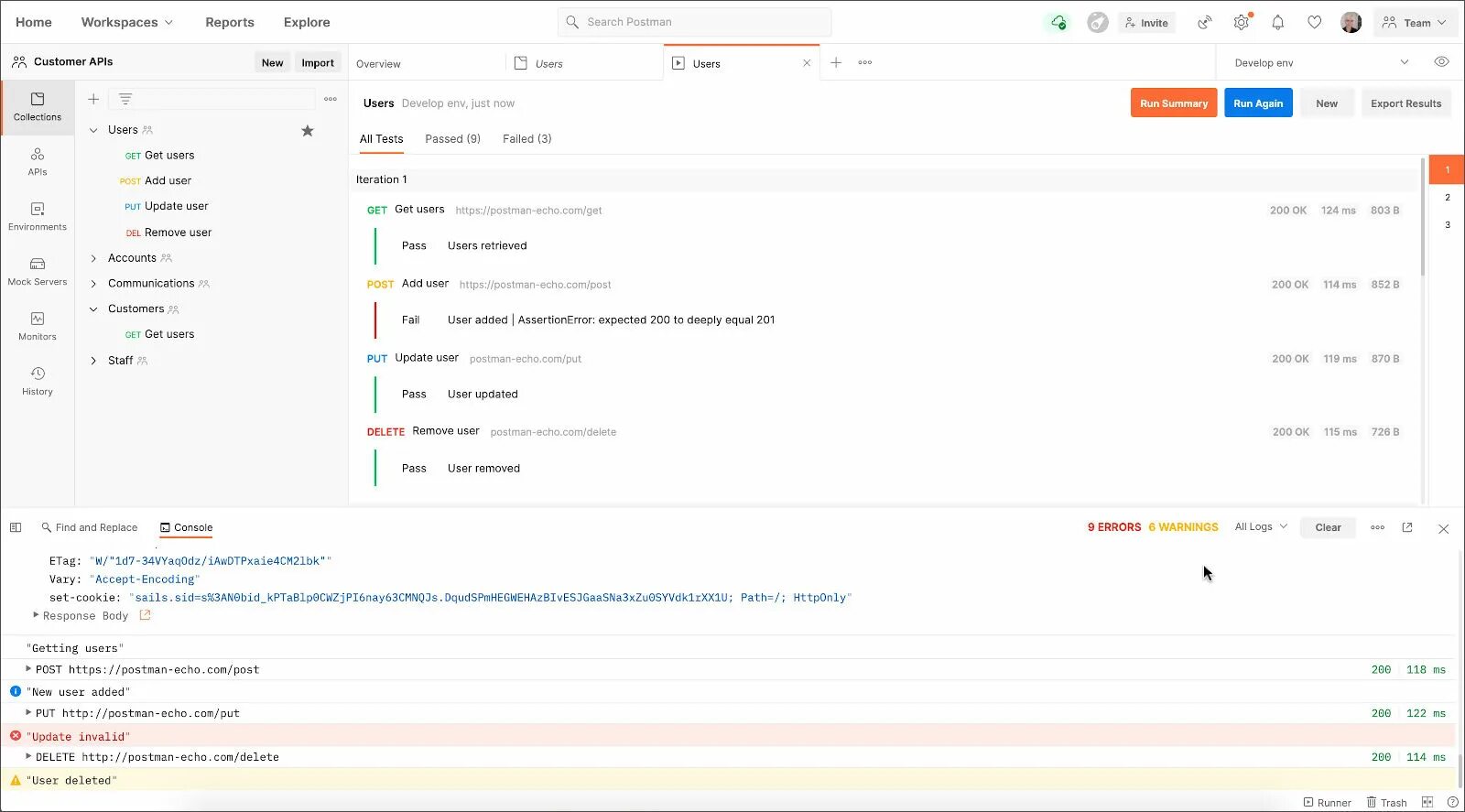The height and width of the screenshot is (812, 1465).
Task: Open the Develop env environment dropdown
Action: click(1321, 63)
